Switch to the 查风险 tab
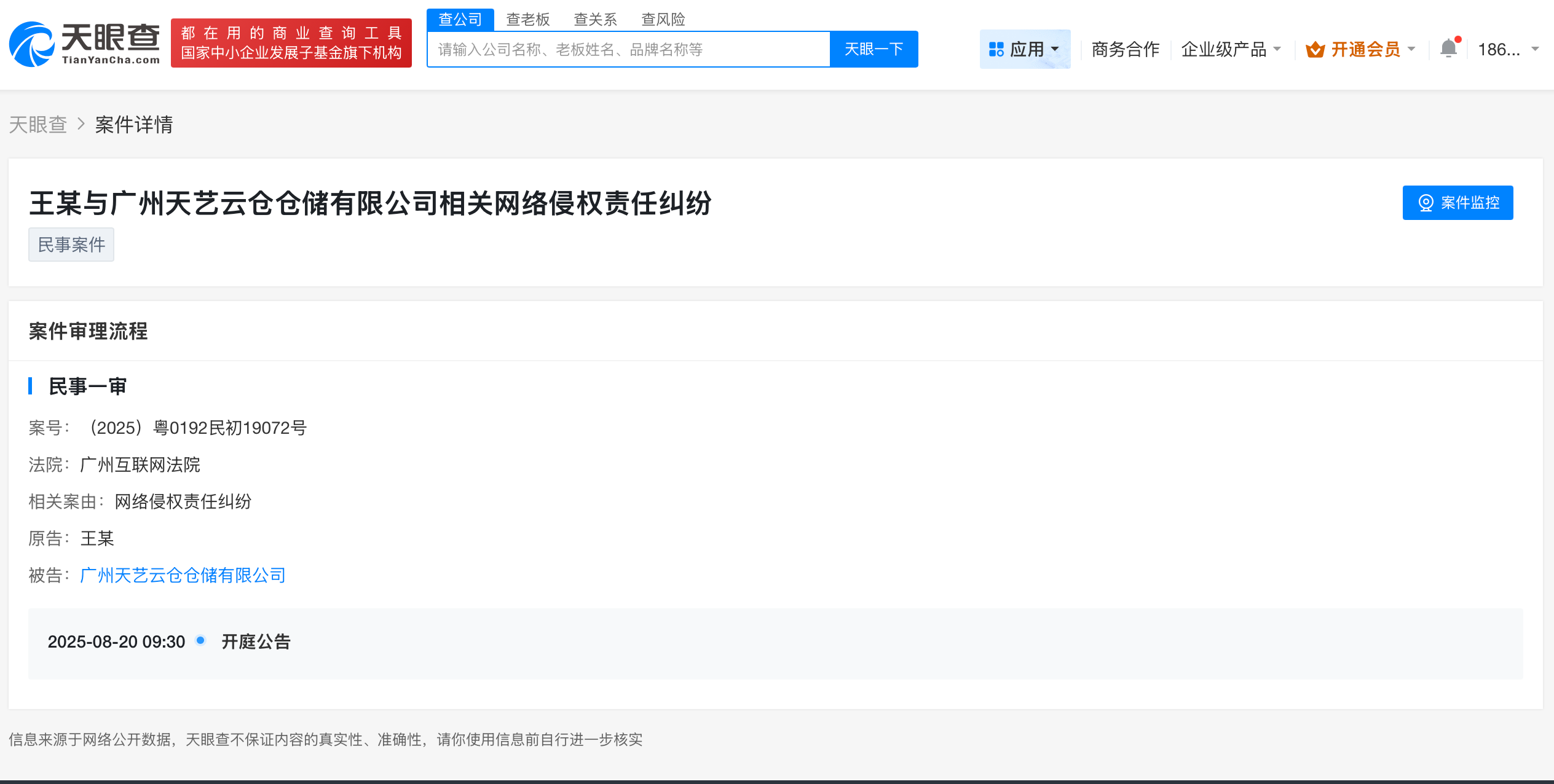 pos(663,19)
